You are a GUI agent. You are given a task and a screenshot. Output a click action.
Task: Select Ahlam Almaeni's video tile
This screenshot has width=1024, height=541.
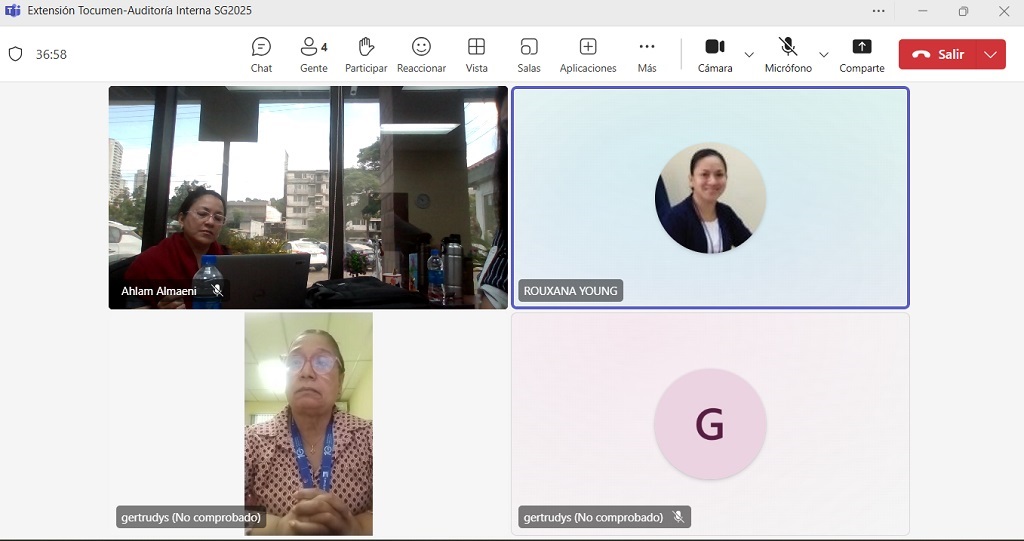(308, 197)
